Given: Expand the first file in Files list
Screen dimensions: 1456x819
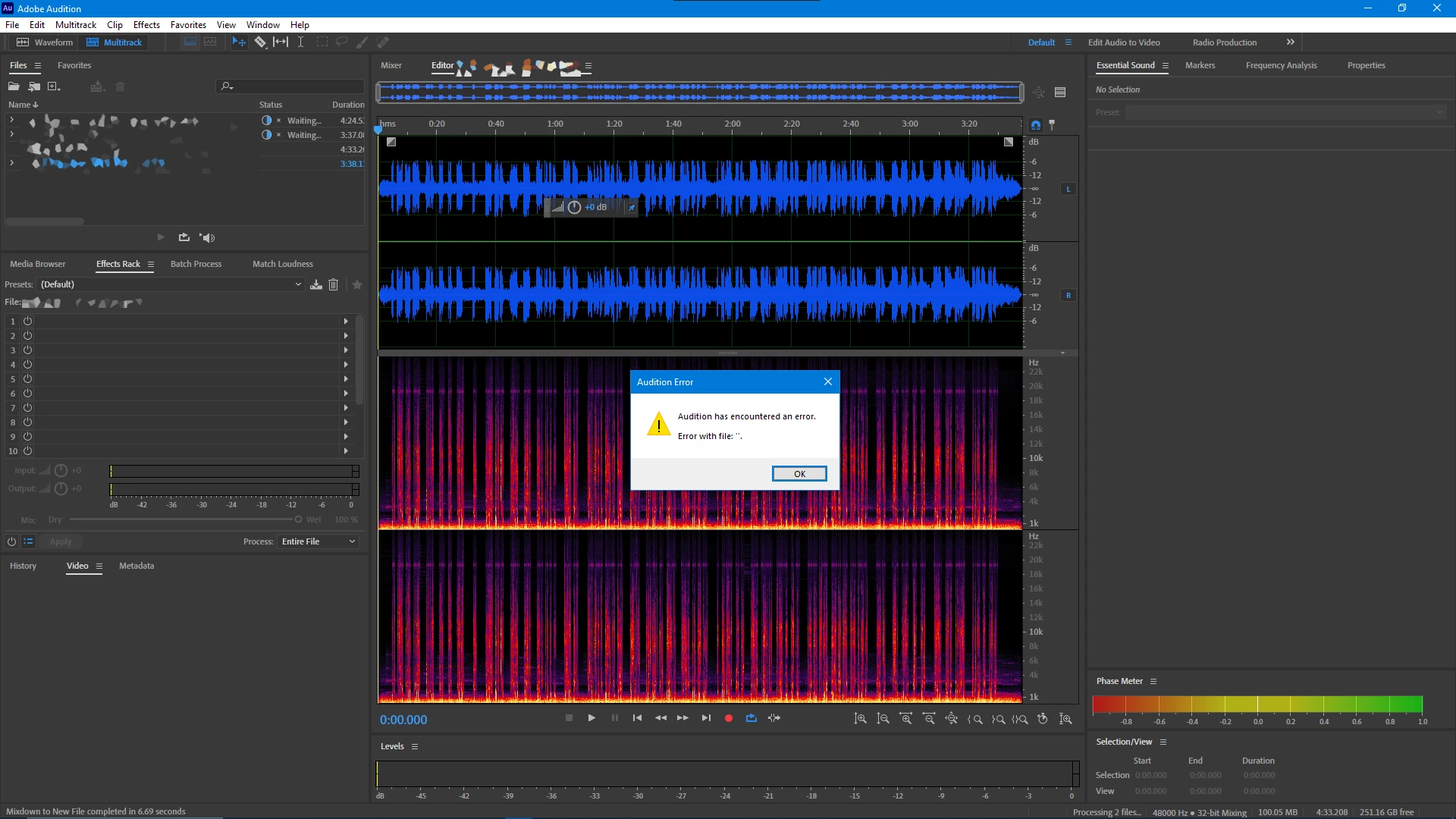Looking at the screenshot, I should [11, 120].
